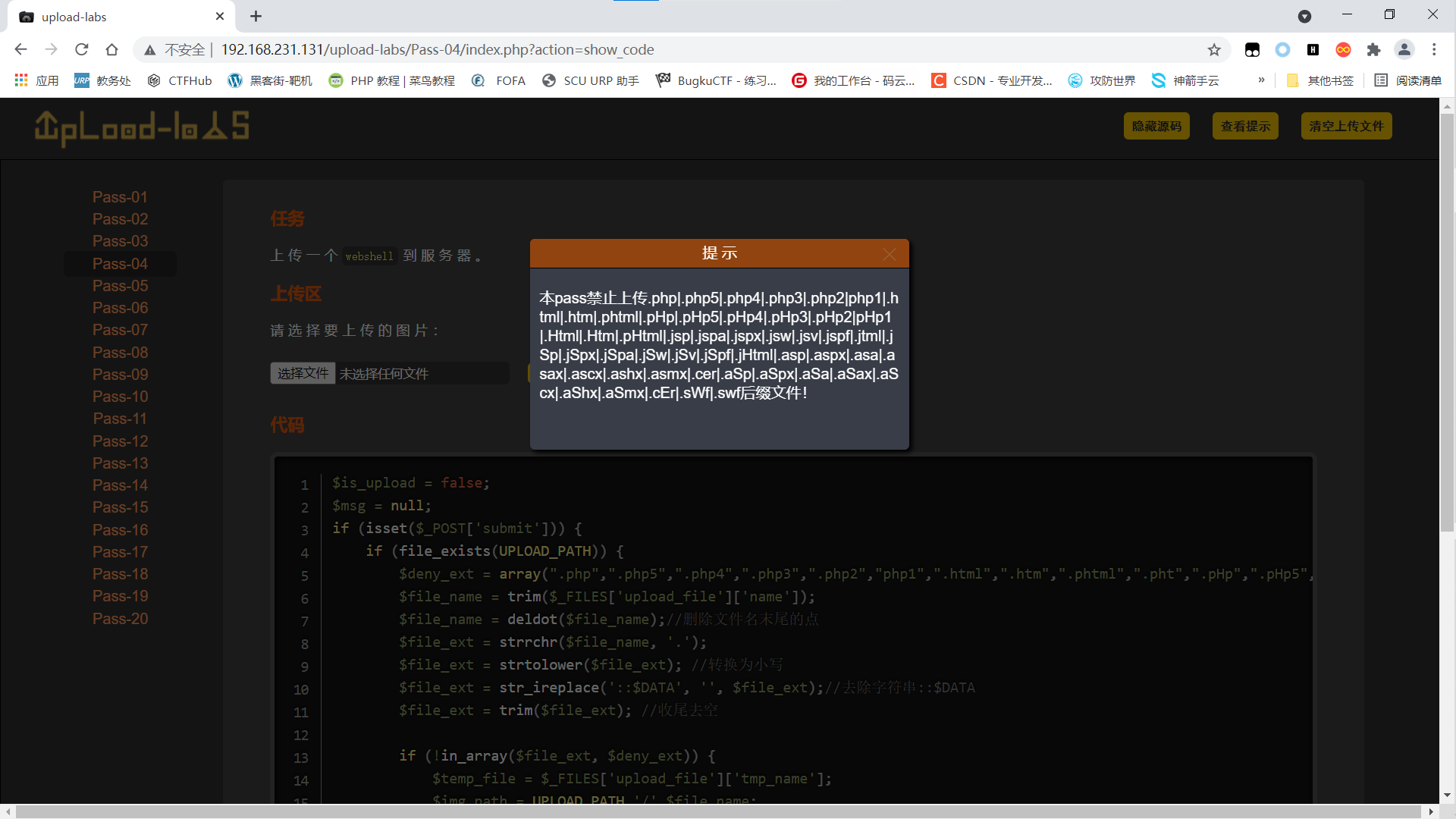Open Pass-18 in the sidebar
The height and width of the screenshot is (819, 1456).
tap(120, 574)
